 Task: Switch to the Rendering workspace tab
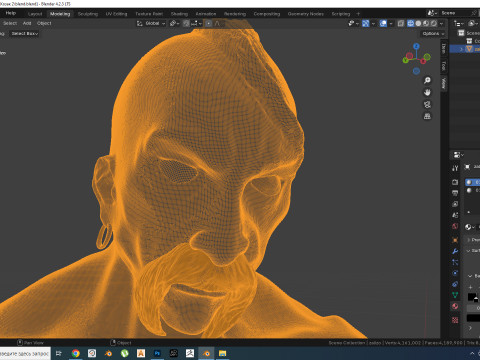[235, 14]
